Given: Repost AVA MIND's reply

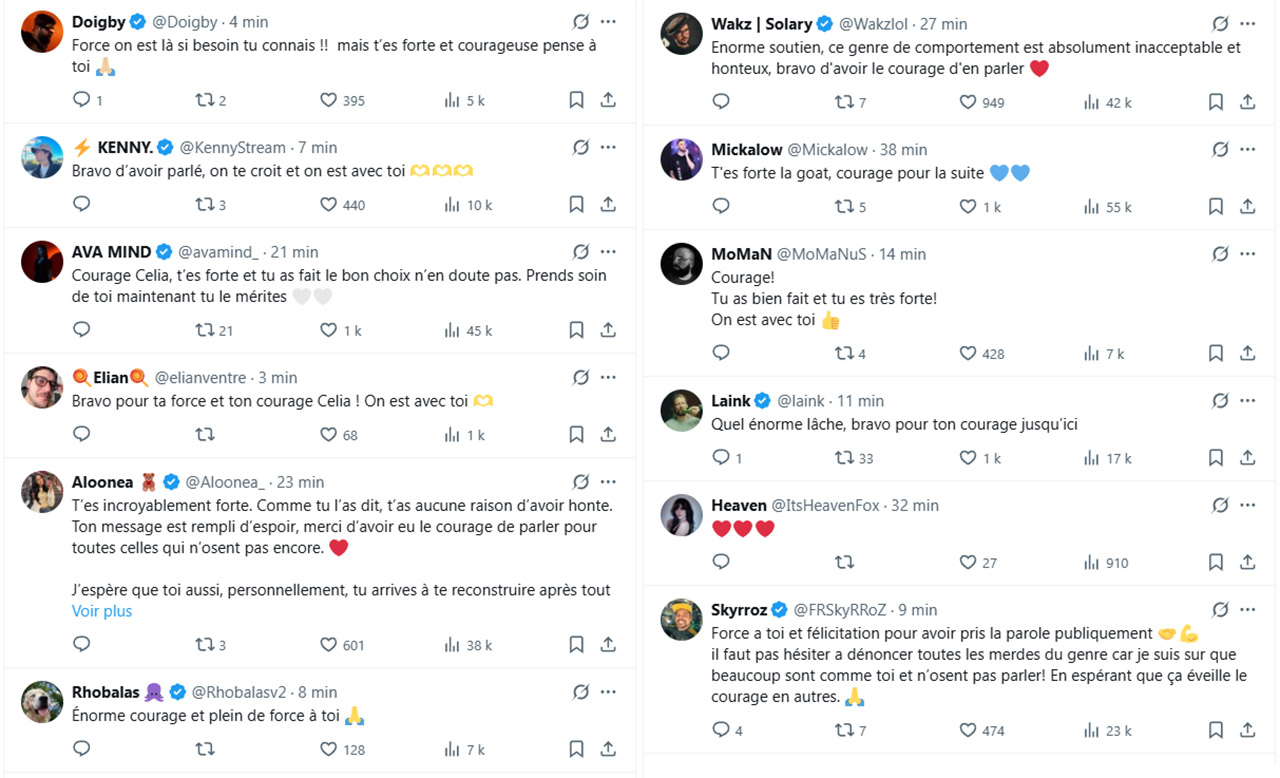Looking at the screenshot, I should [205, 330].
